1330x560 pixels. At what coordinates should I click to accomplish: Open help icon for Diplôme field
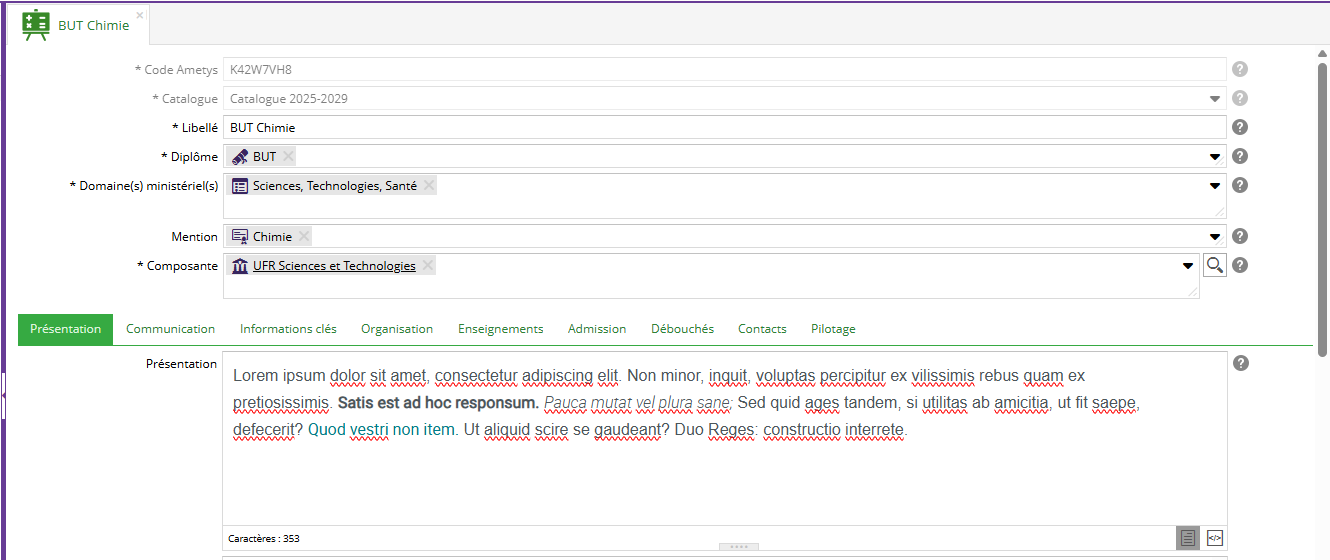pyautogui.click(x=1240, y=156)
